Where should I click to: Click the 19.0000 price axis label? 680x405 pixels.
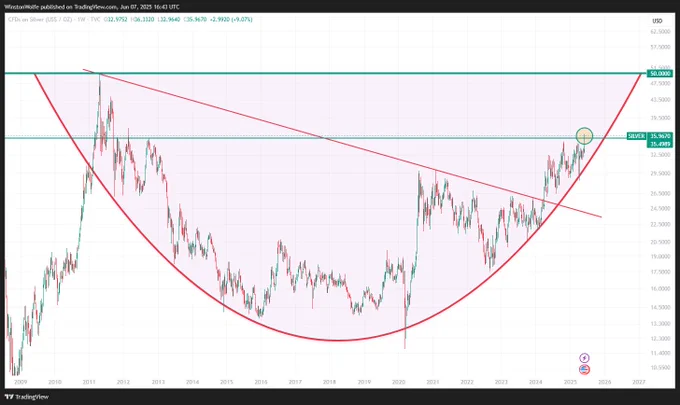pos(660,257)
